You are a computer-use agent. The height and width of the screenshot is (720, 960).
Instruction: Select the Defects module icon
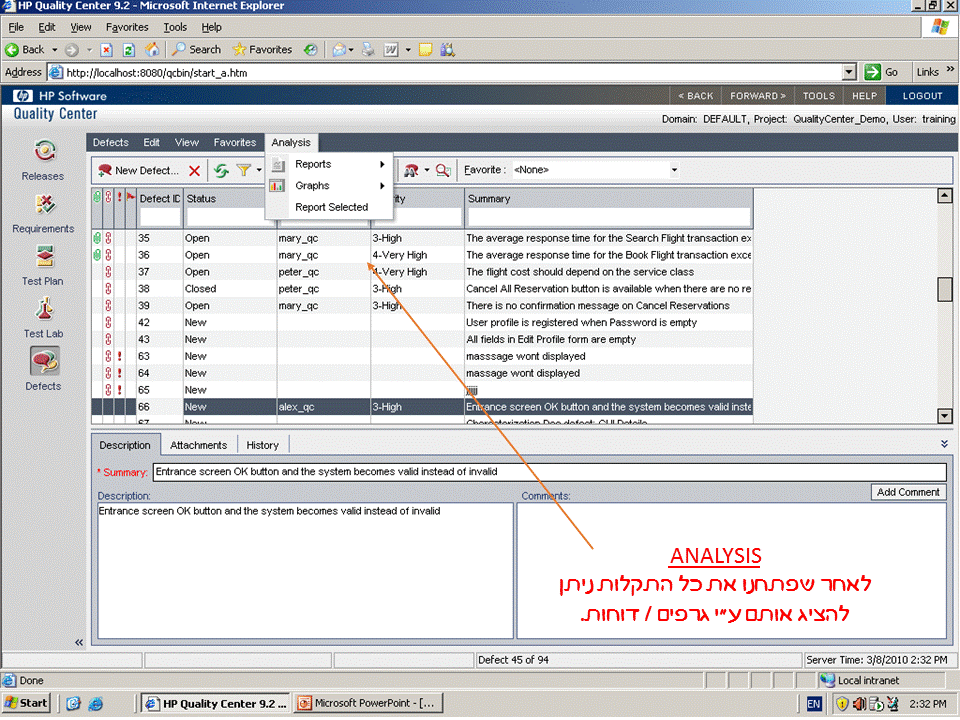[x=44, y=361]
